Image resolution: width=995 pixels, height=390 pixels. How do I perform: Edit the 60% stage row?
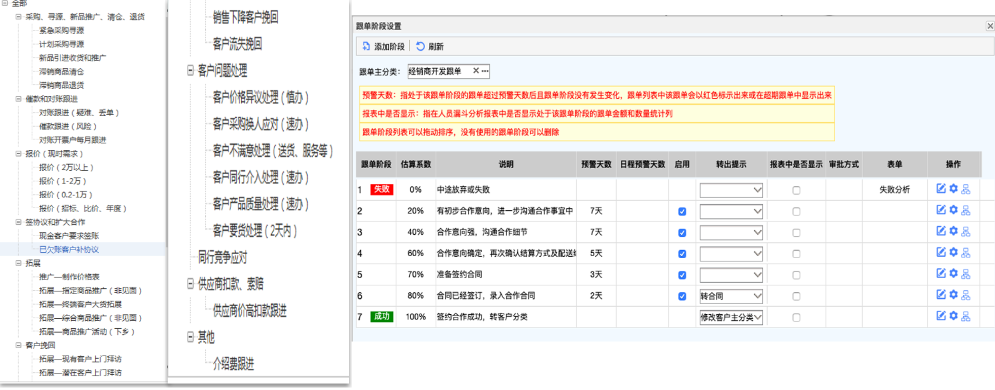[941, 252]
